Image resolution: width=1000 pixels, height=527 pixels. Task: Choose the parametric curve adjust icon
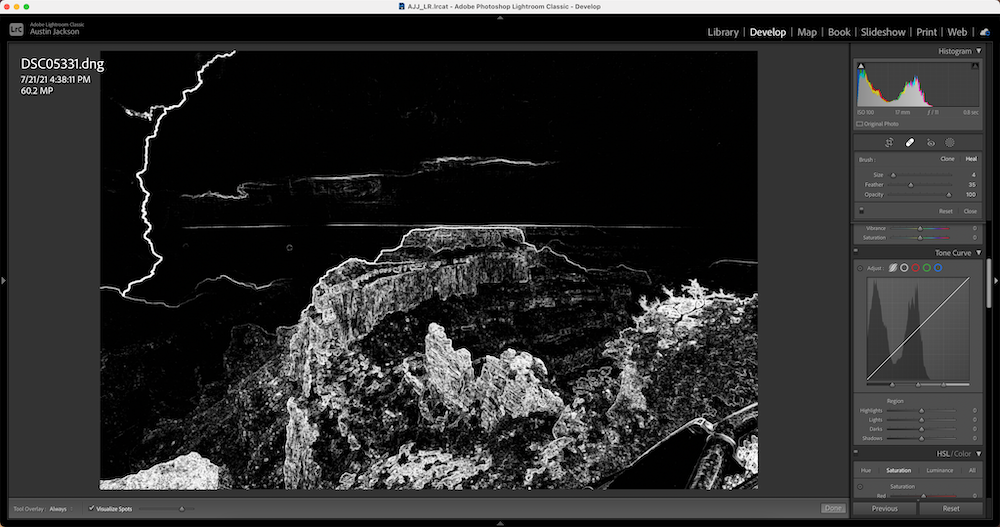click(x=893, y=268)
